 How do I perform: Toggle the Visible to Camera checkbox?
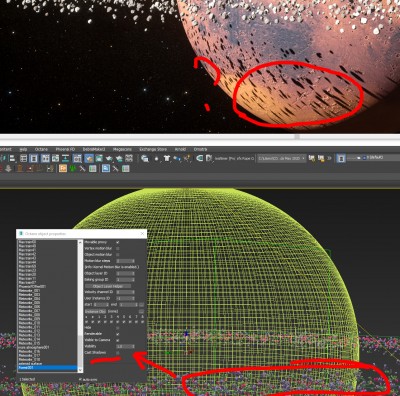[117, 340]
